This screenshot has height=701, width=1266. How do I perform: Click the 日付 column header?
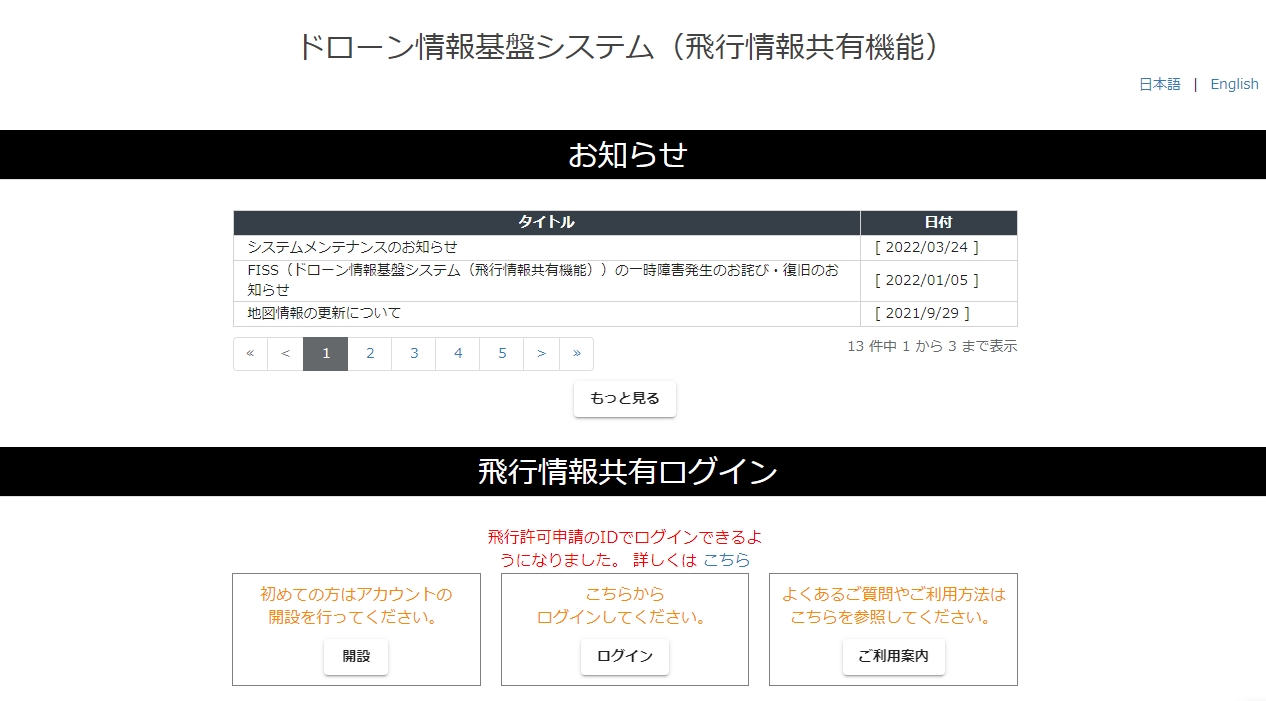[939, 222]
